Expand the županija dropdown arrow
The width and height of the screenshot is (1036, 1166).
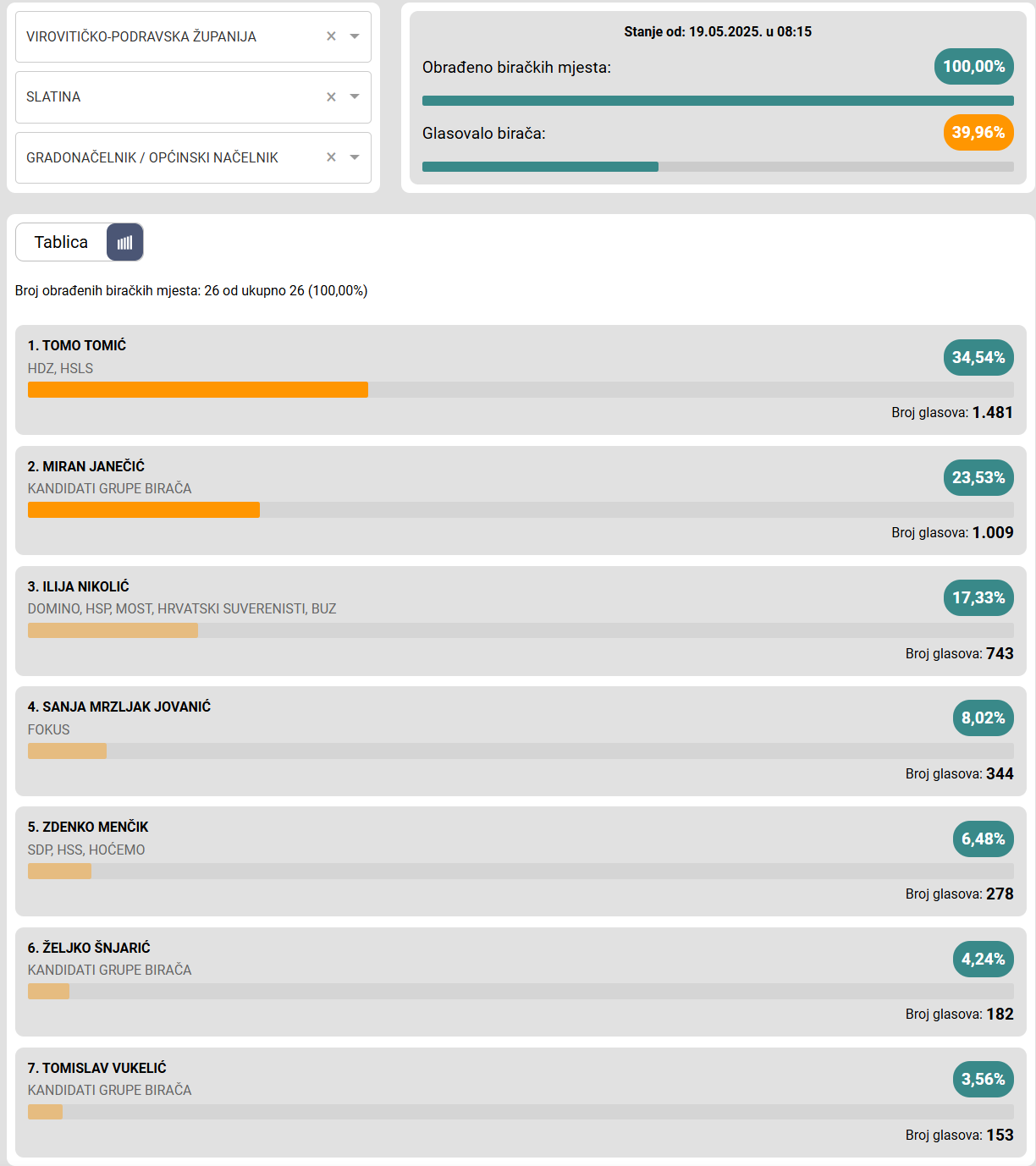[355, 36]
